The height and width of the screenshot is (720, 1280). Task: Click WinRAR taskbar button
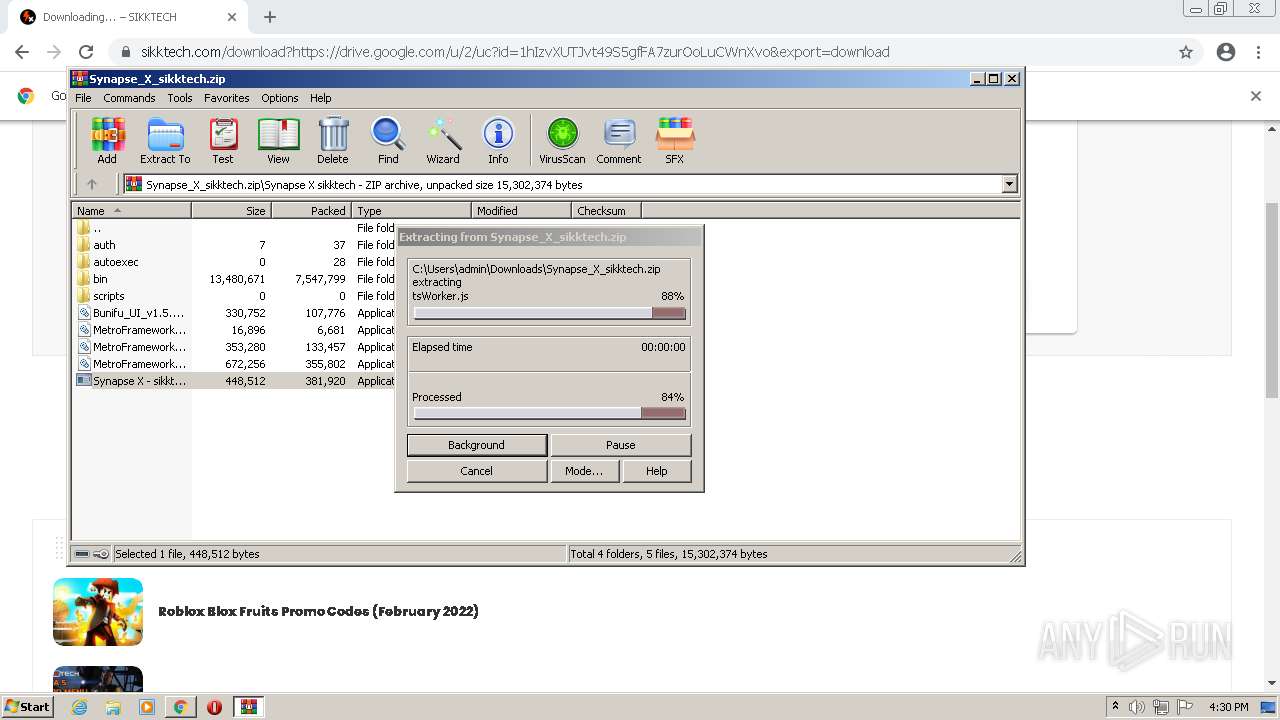[x=248, y=707]
